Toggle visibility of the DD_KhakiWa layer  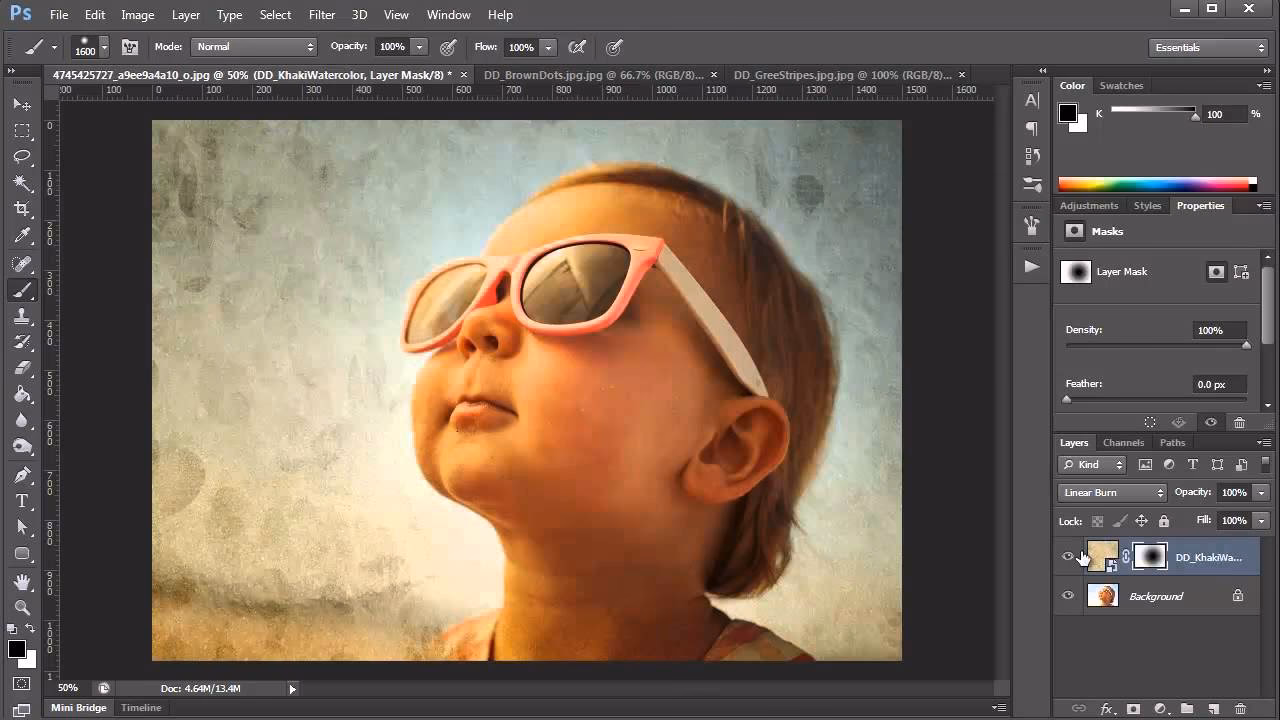pyautogui.click(x=1068, y=556)
